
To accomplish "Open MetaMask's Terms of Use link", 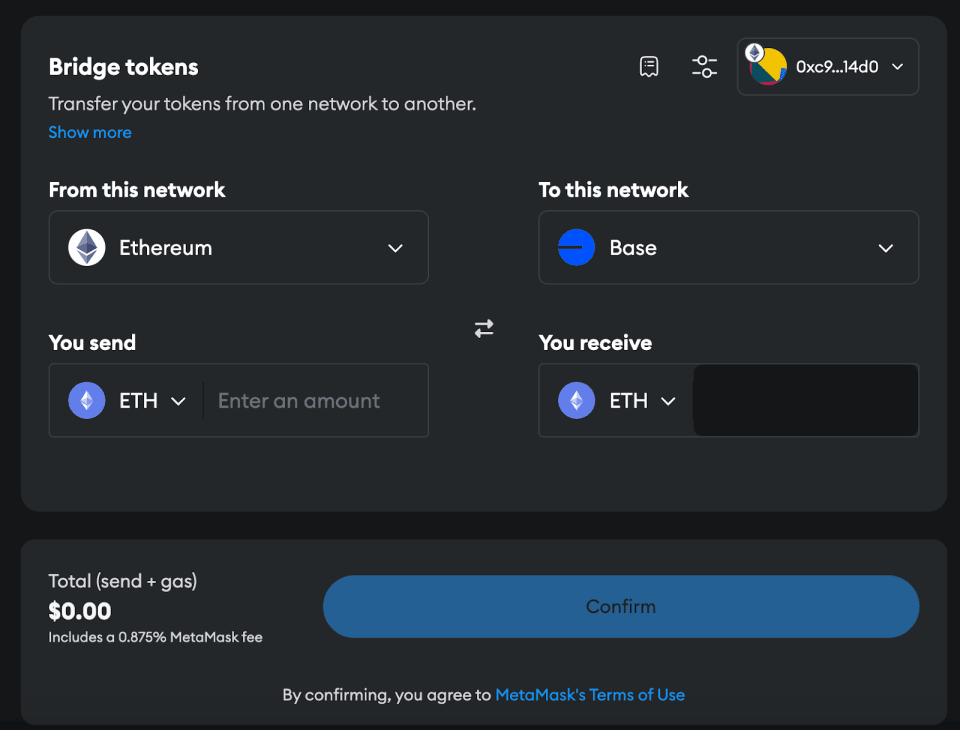I will [590, 695].
